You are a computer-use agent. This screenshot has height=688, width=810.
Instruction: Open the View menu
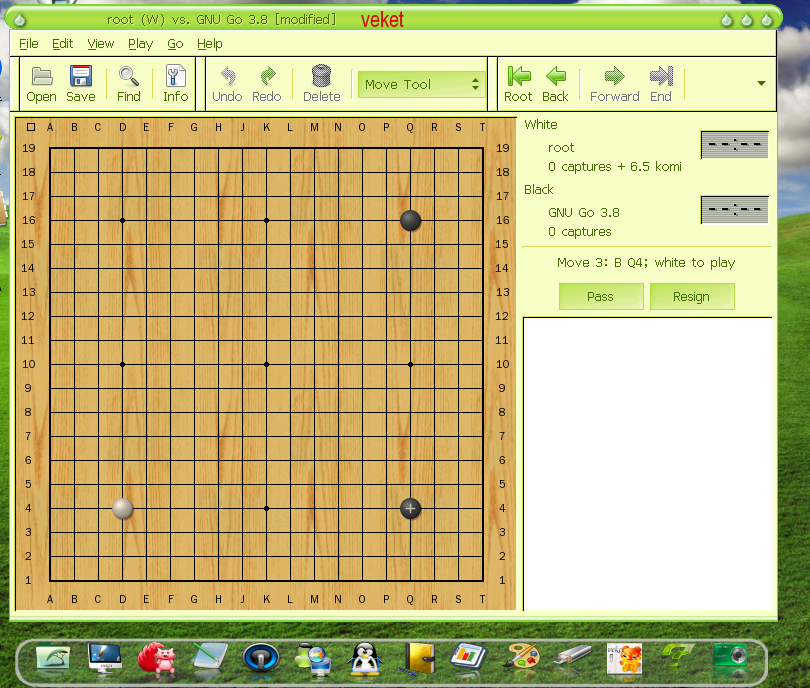[x=101, y=44]
